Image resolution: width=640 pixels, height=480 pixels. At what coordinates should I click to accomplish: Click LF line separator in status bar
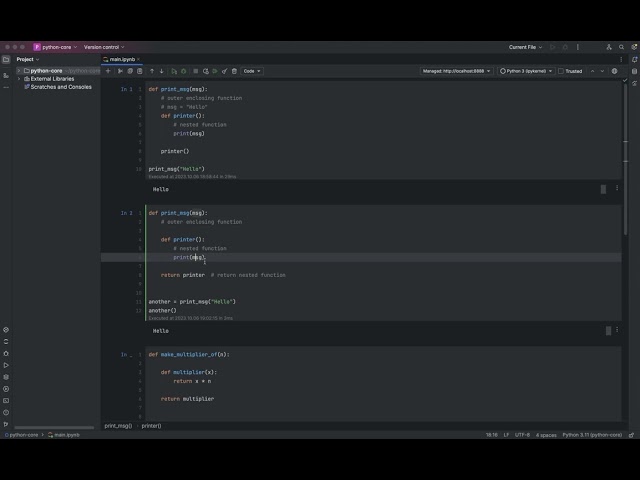(506, 435)
